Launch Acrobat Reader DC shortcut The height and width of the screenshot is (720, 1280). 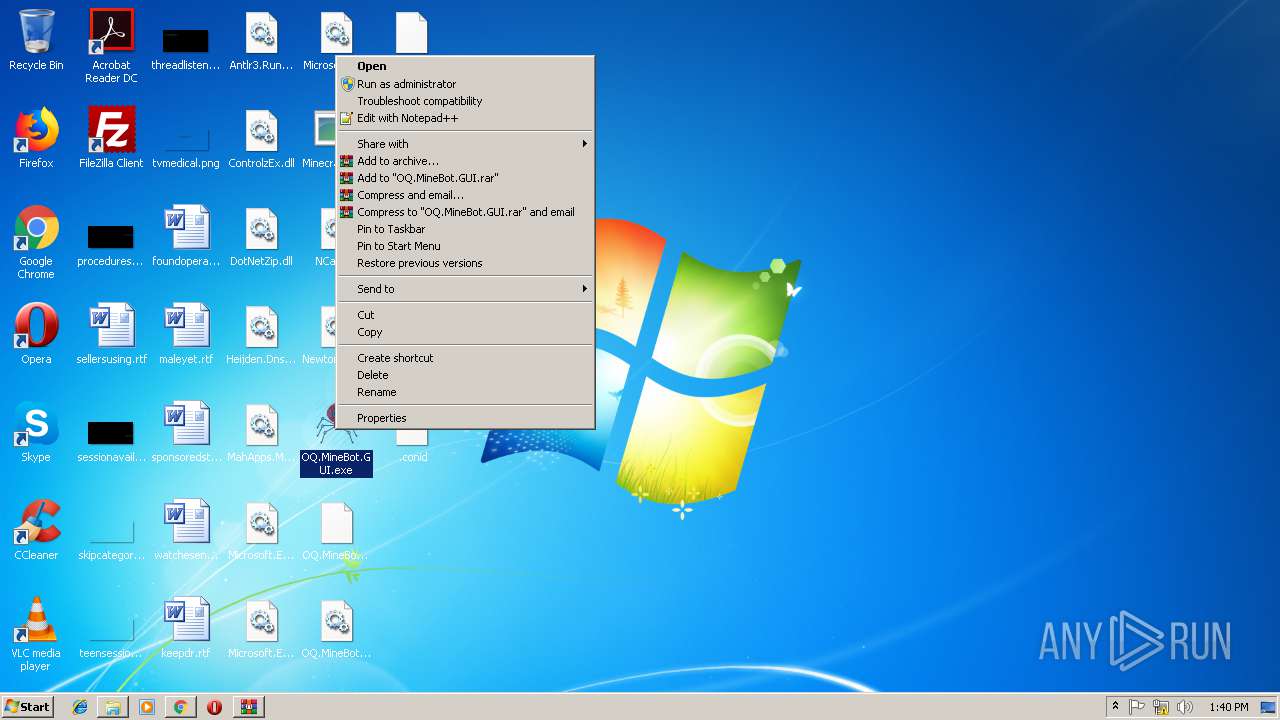[x=111, y=44]
